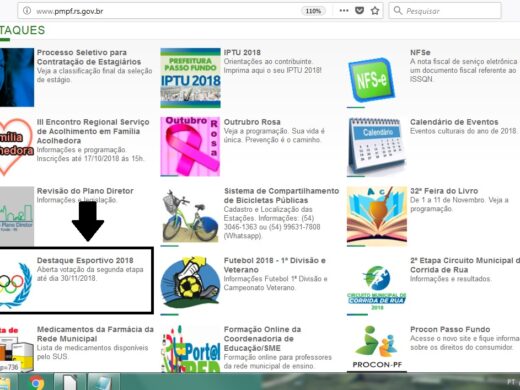This screenshot has height=390, width=520.
Task: Save page with the Pocket icon
Action: coord(359,11)
